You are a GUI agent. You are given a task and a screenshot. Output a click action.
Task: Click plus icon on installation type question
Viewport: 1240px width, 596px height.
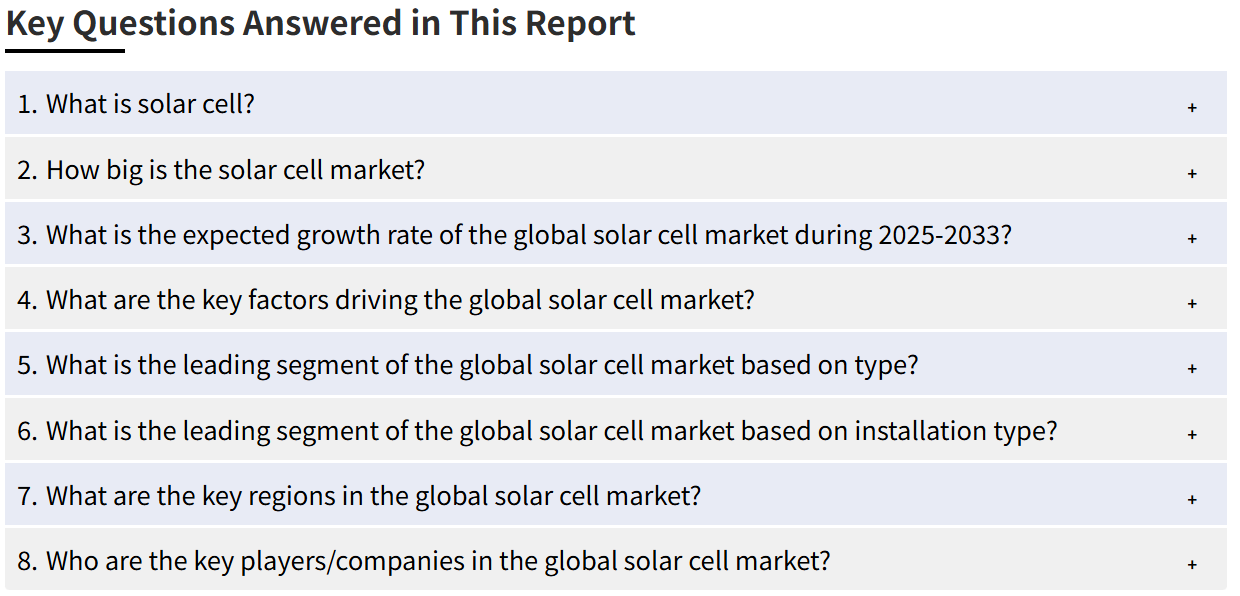1192,434
